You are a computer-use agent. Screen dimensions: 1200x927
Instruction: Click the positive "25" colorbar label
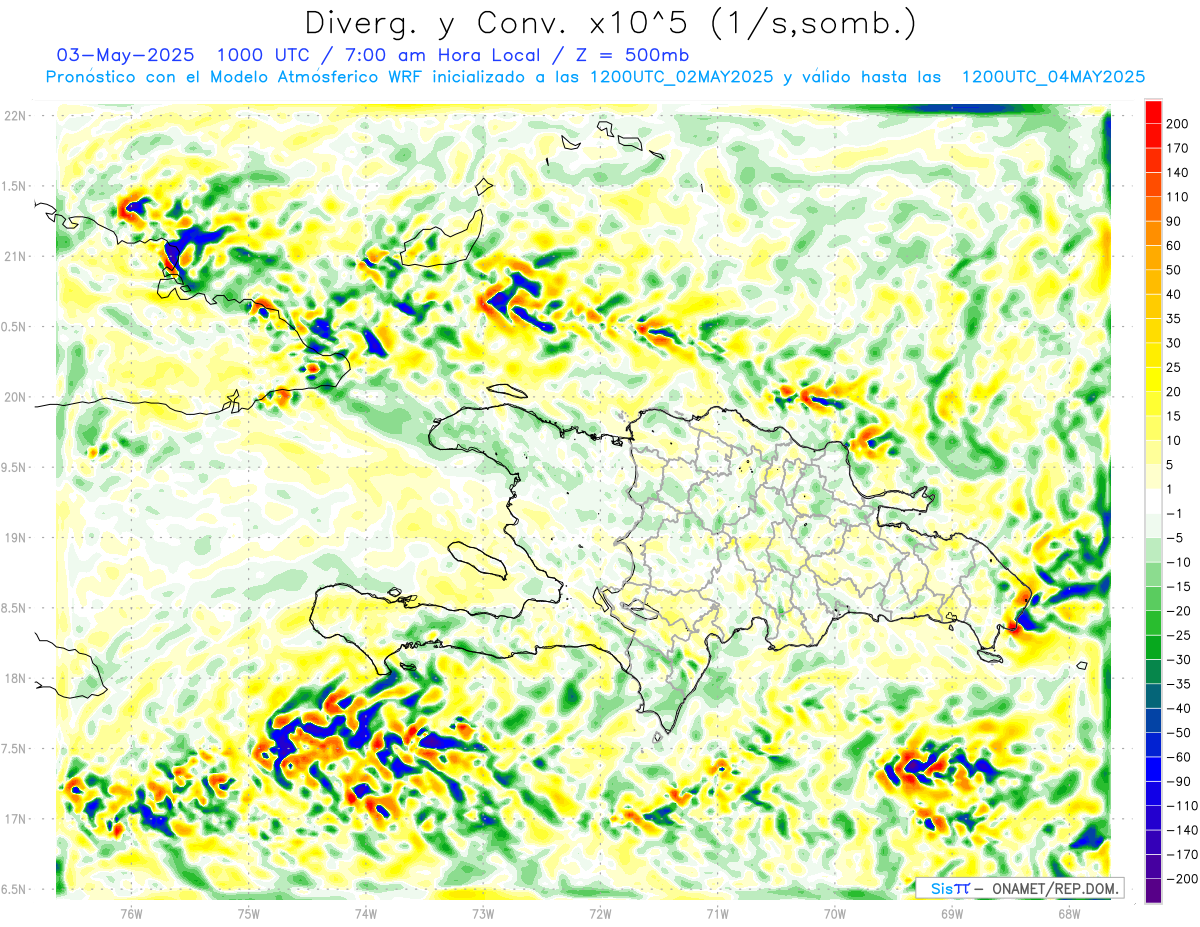pyautogui.click(x=1174, y=367)
